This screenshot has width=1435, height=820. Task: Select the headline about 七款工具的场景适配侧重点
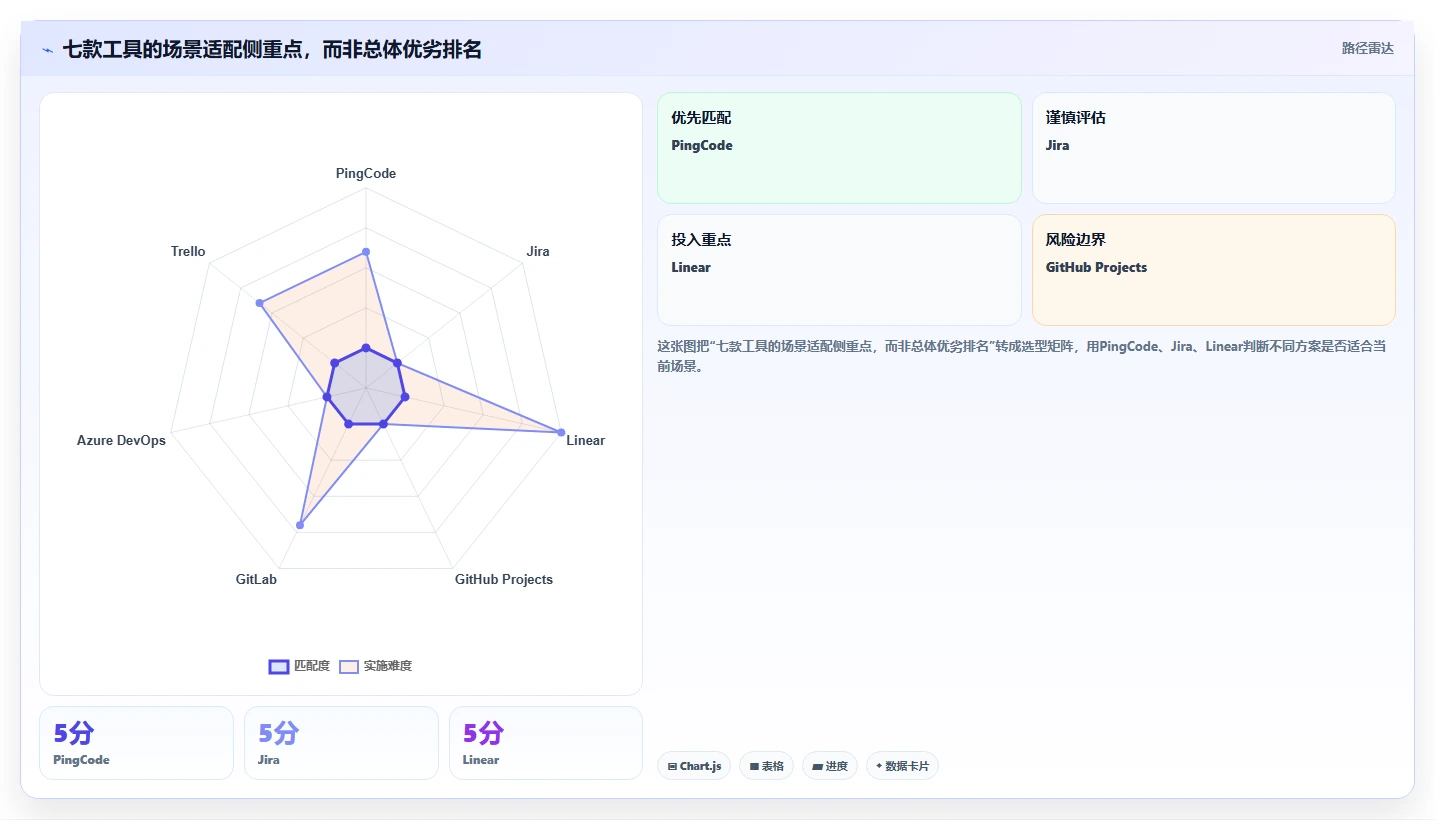(x=272, y=49)
